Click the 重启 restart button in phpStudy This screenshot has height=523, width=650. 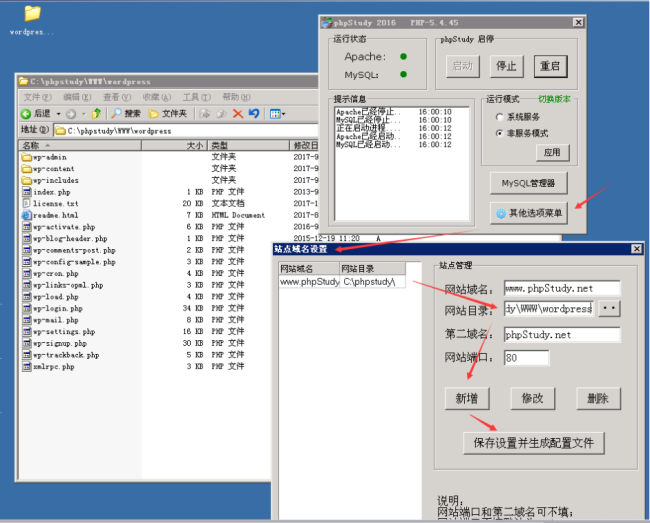[x=550, y=66]
